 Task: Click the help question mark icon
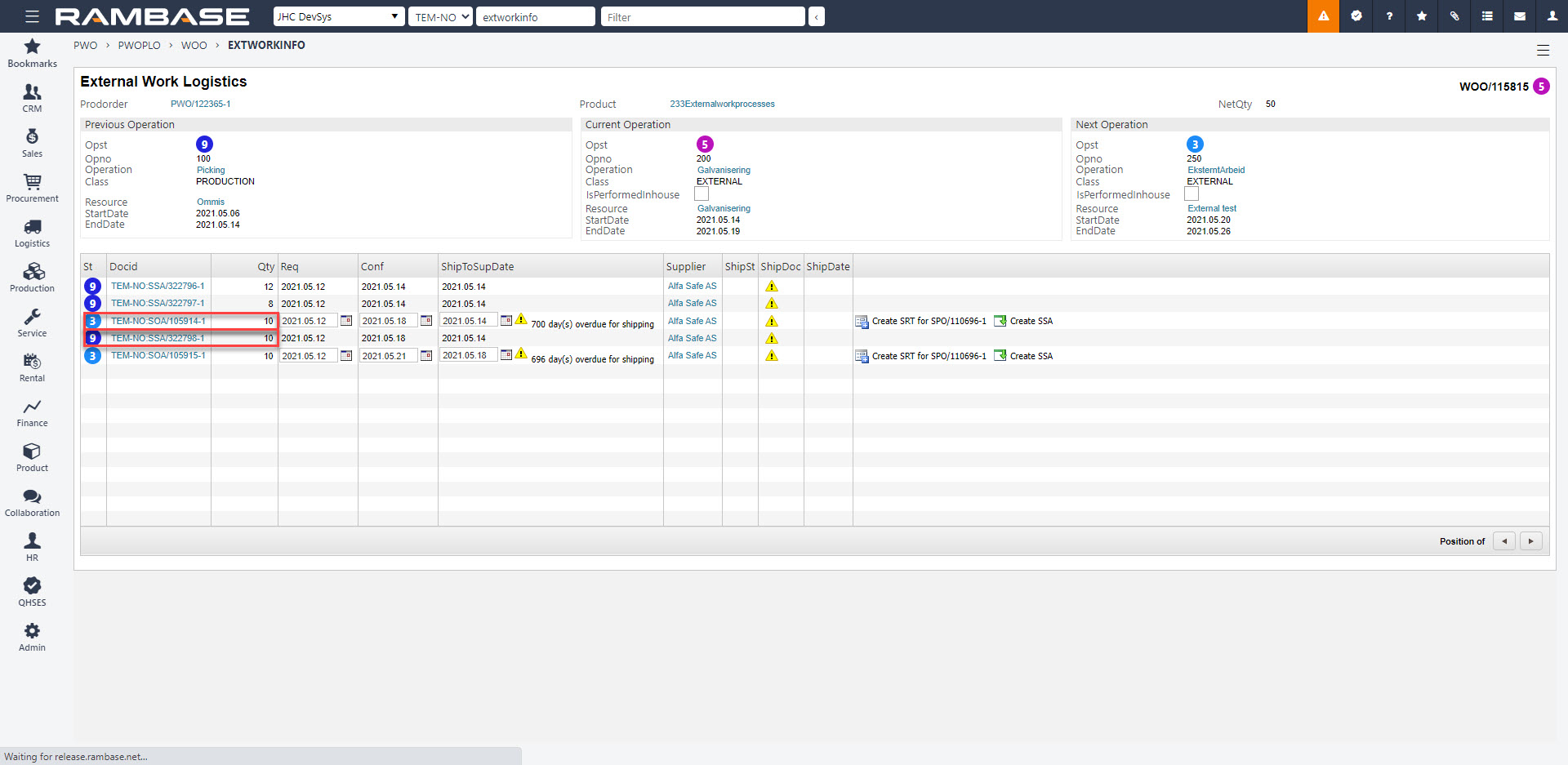[x=1389, y=16]
